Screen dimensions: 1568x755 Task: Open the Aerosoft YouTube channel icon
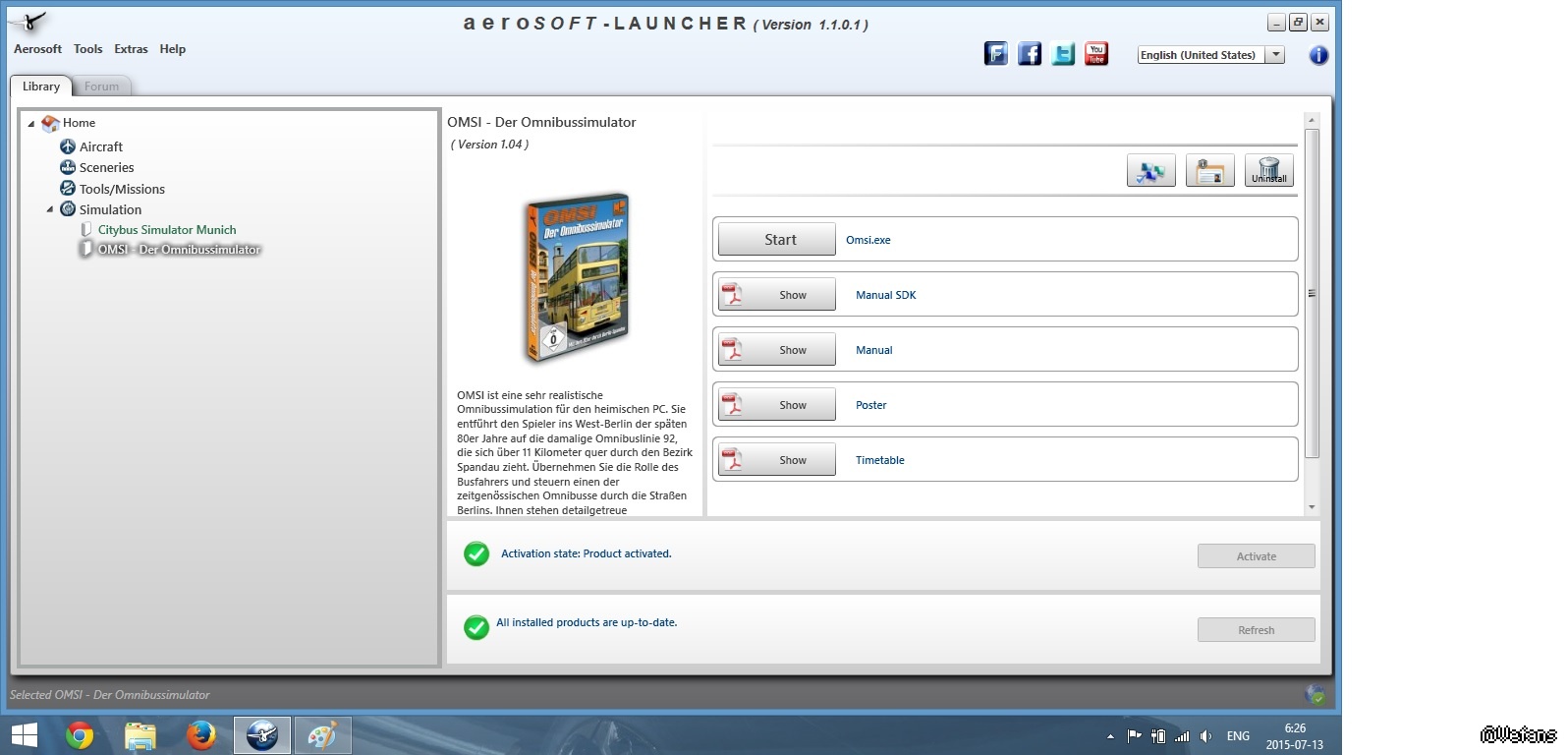[1096, 54]
